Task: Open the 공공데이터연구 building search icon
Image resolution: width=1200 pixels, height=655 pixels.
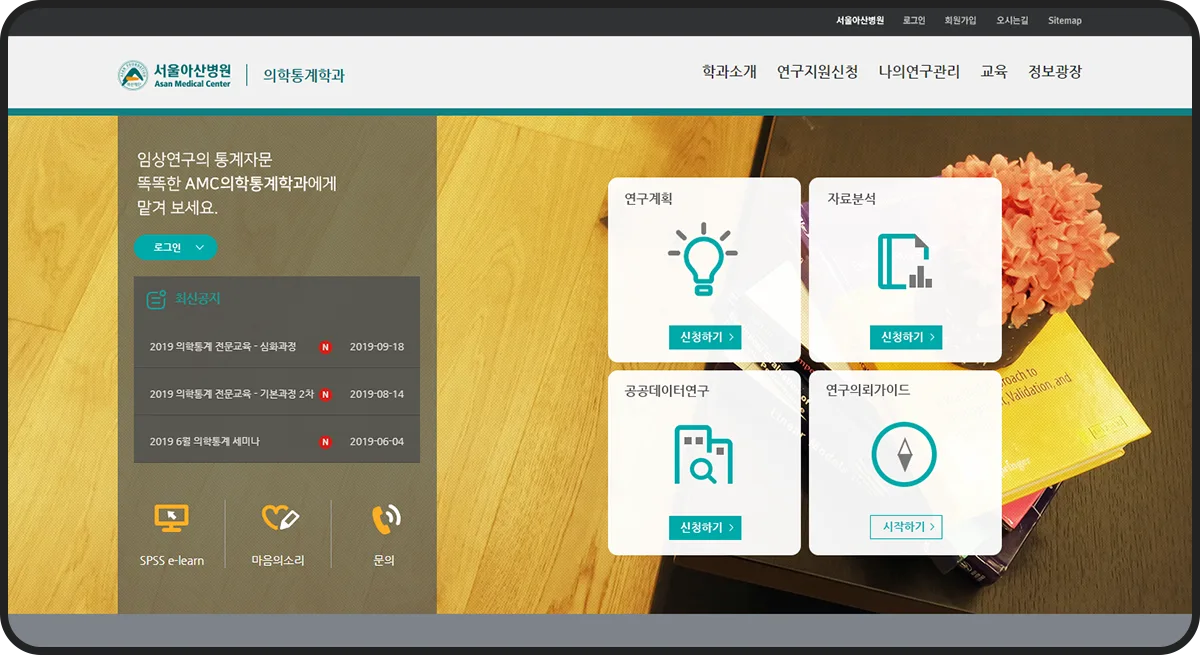Action: point(705,452)
